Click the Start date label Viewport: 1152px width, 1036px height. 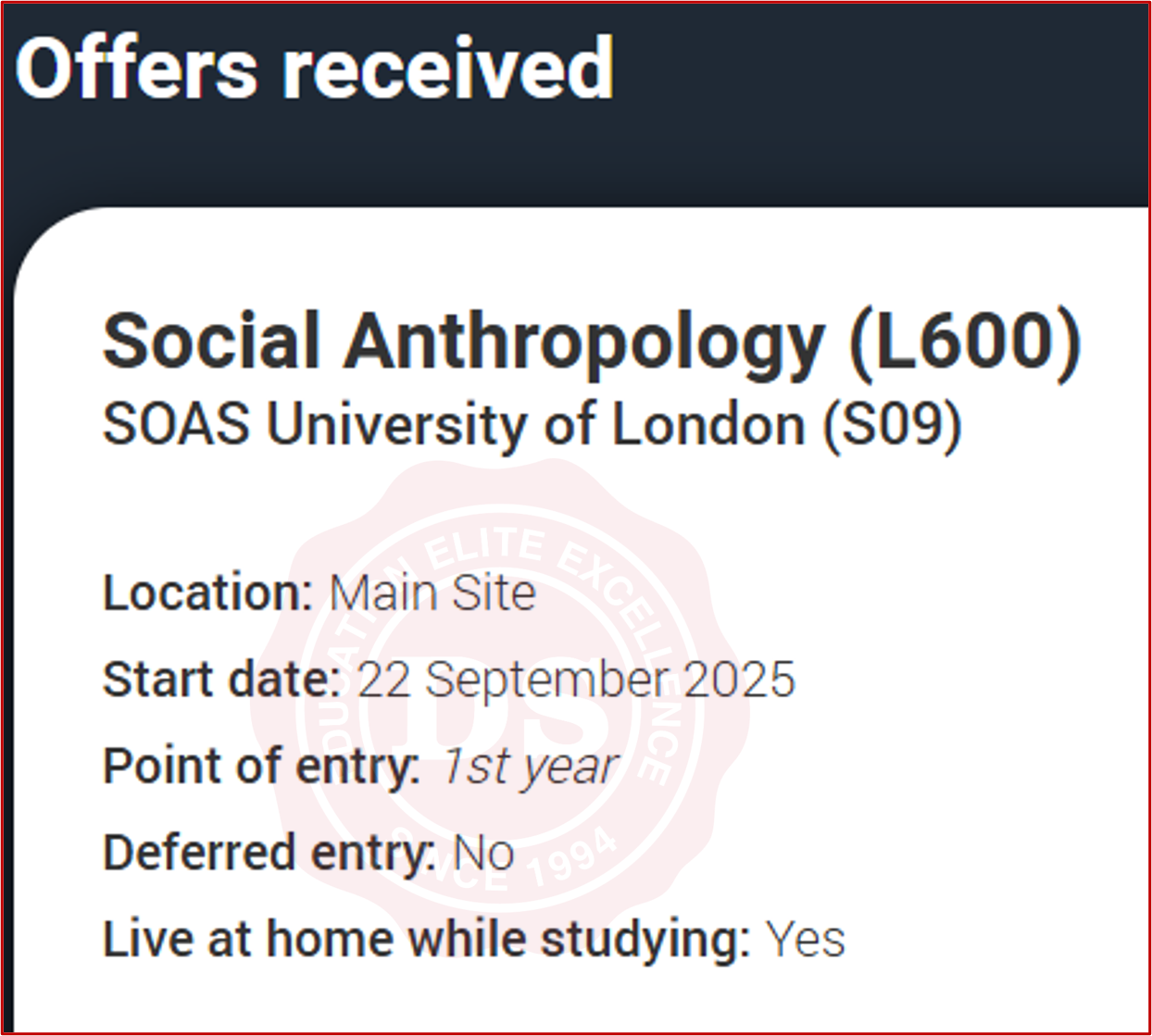coord(222,680)
